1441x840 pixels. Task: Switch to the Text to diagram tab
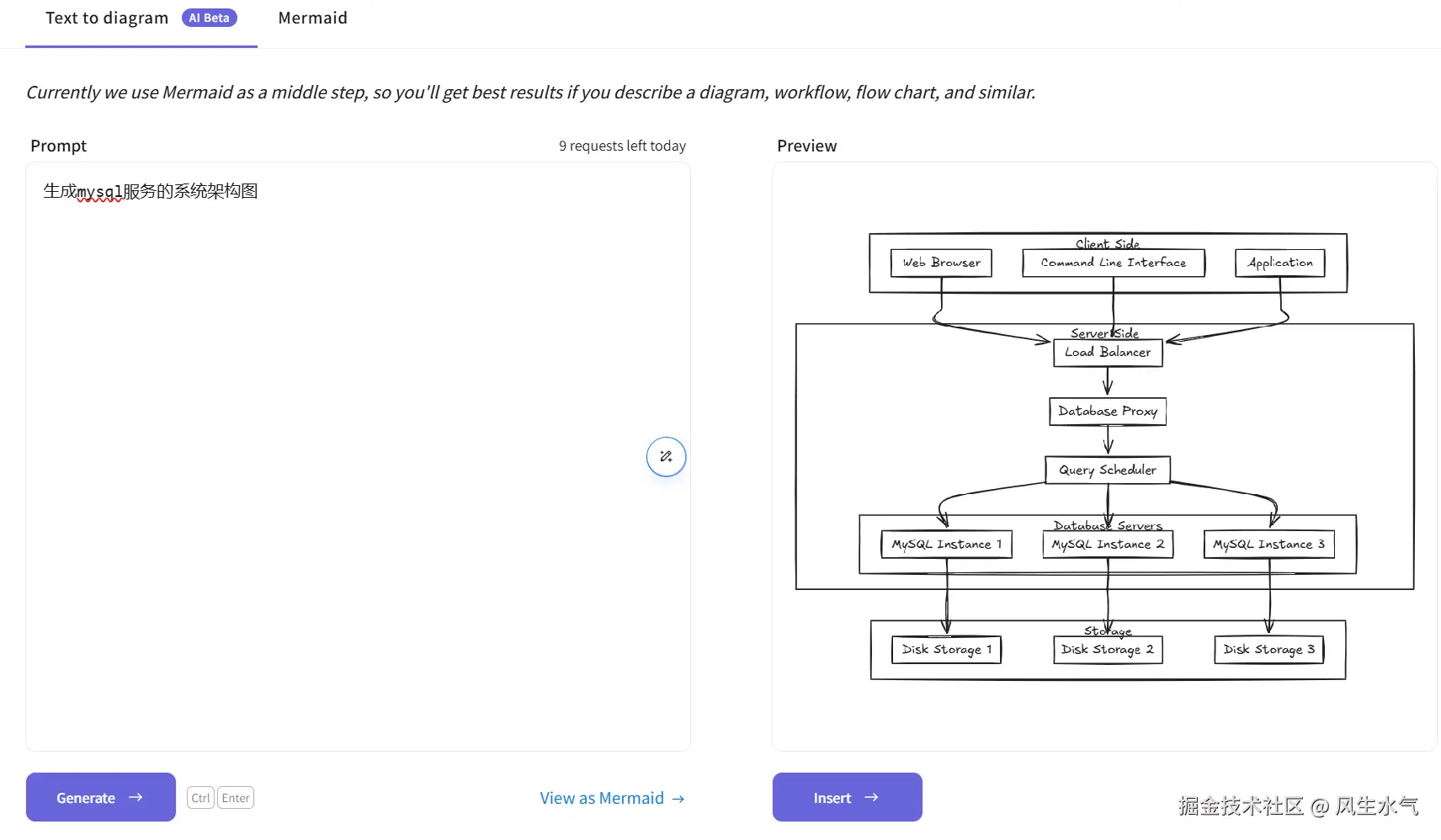(107, 19)
